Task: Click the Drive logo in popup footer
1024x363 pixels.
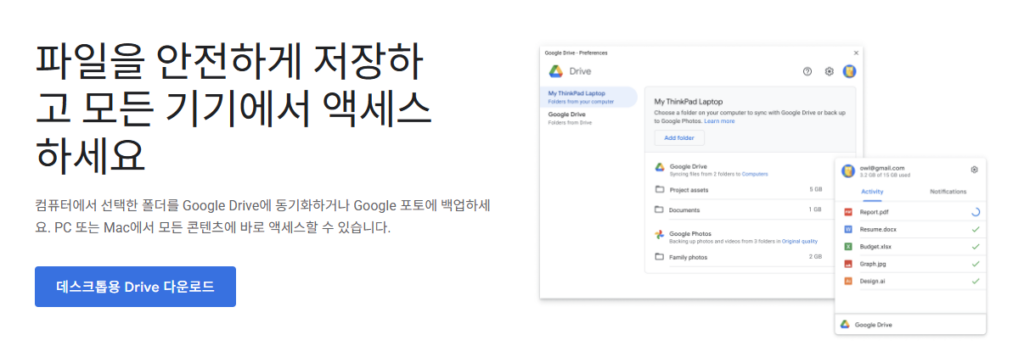Action: [x=845, y=324]
